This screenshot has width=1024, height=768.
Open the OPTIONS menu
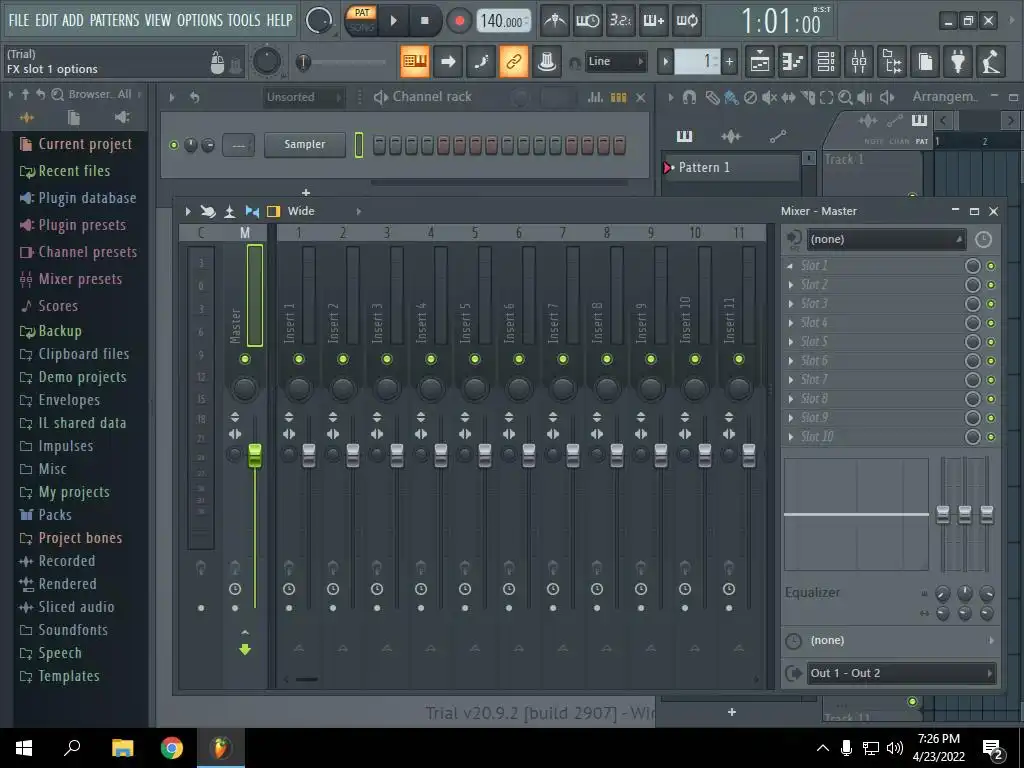tap(200, 20)
